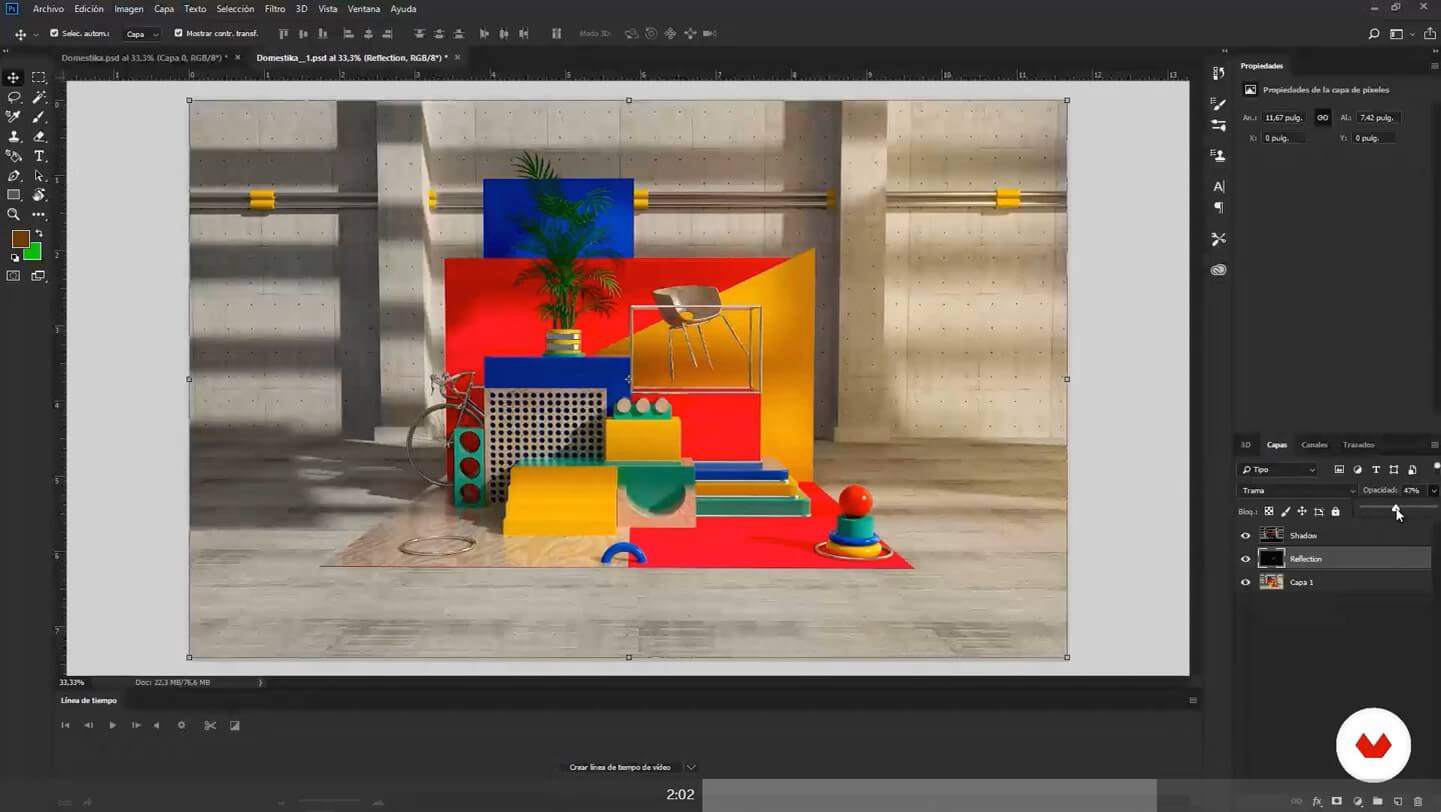The height and width of the screenshot is (812, 1441).
Task: Click the lock all layer icon
Action: tap(1335, 512)
